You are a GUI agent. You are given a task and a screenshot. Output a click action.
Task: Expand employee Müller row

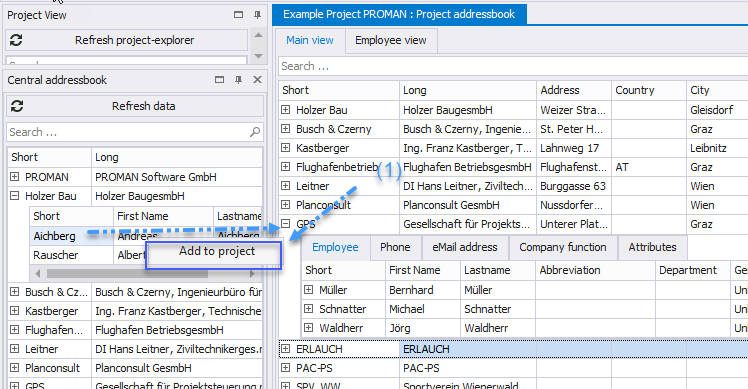[x=309, y=290]
